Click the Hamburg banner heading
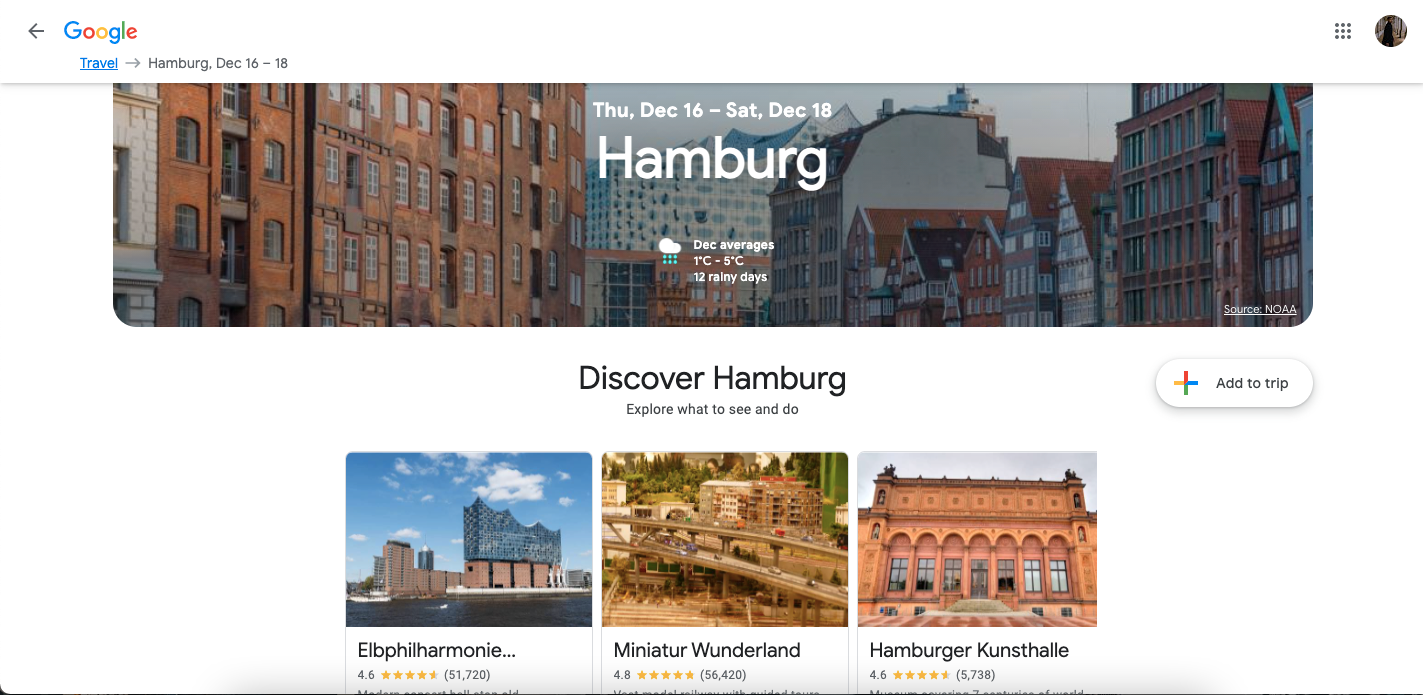Screen dimensions: 1423x695 click(712, 158)
